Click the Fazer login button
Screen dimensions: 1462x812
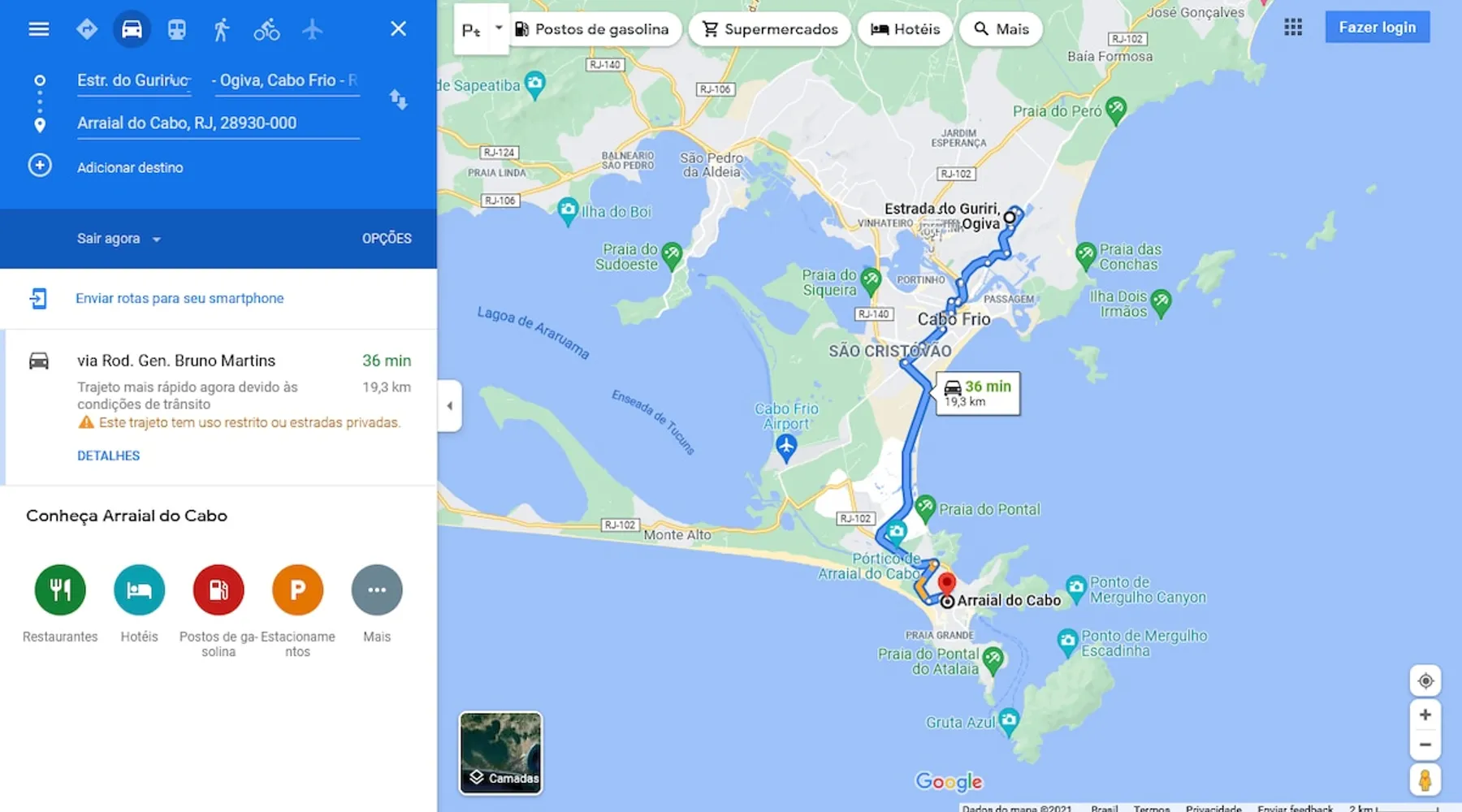[x=1377, y=28]
